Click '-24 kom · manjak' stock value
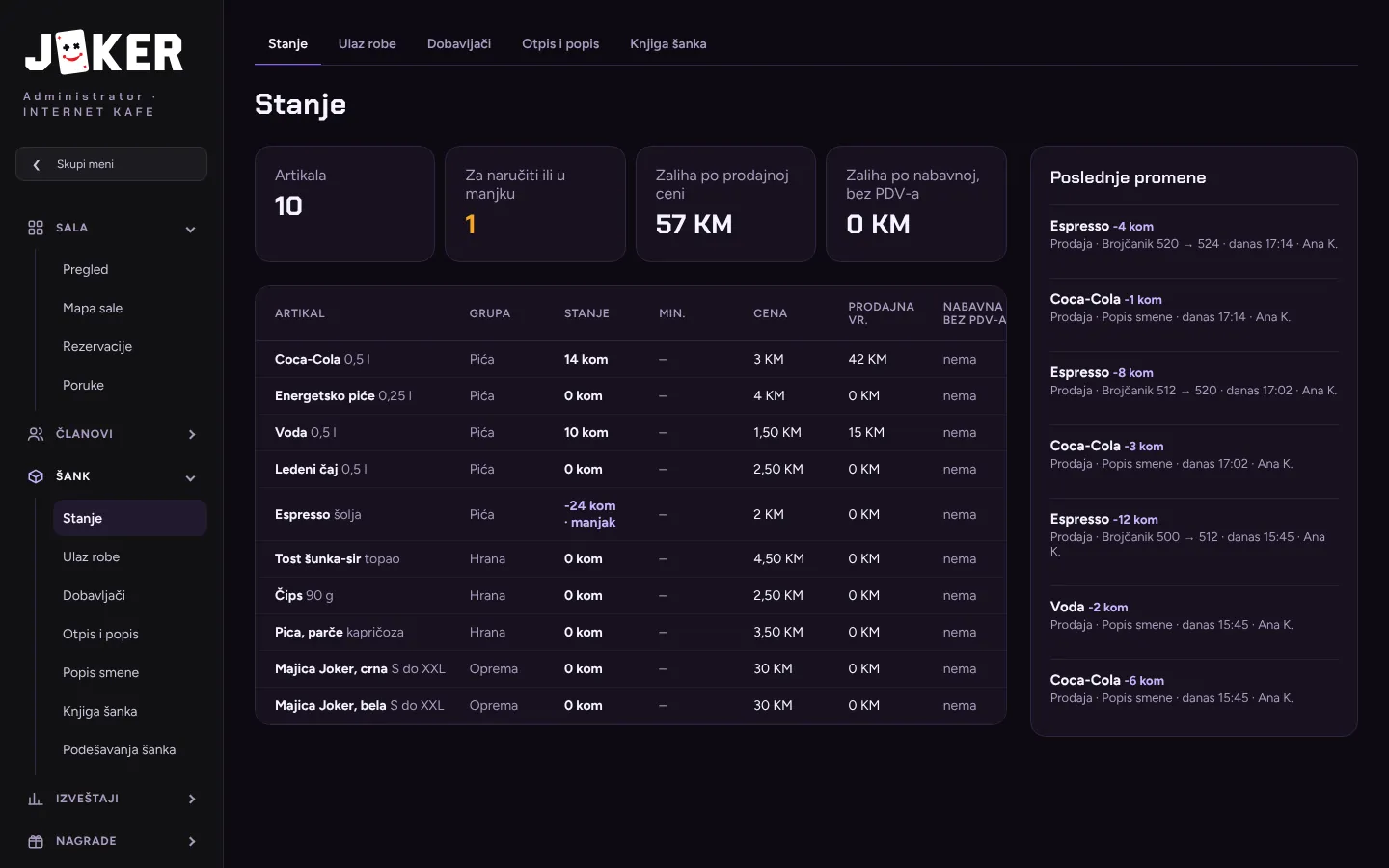 pos(590,514)
